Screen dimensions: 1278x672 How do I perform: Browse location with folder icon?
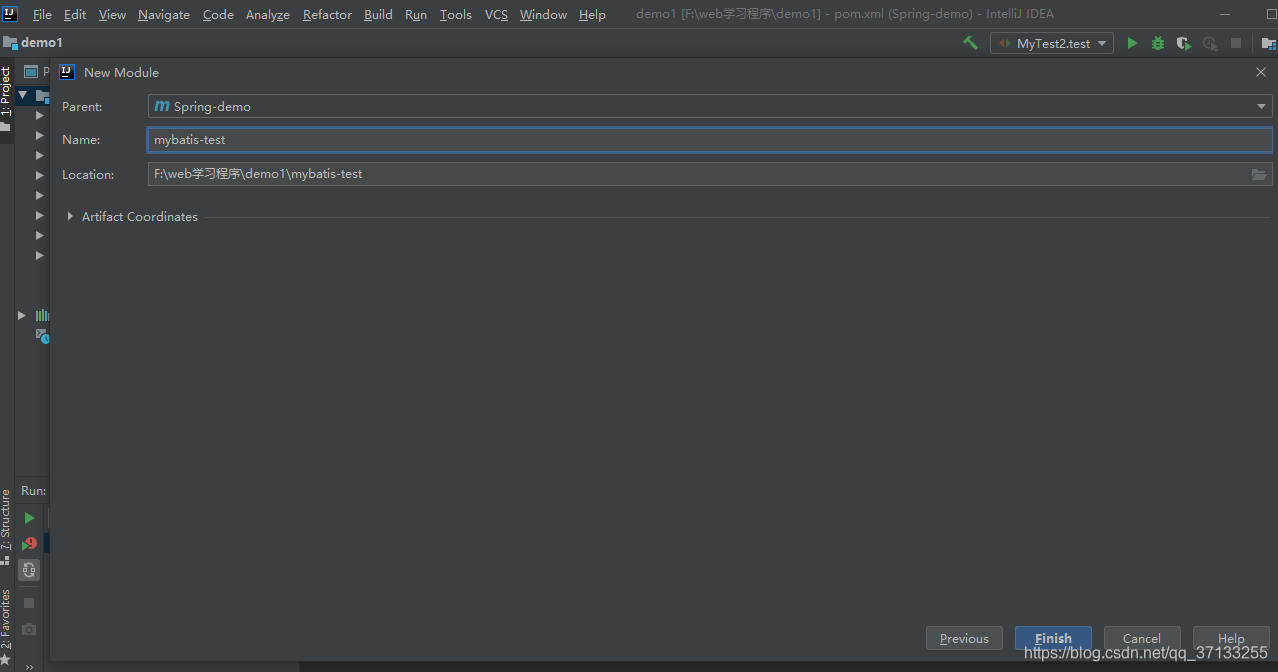1259,174
